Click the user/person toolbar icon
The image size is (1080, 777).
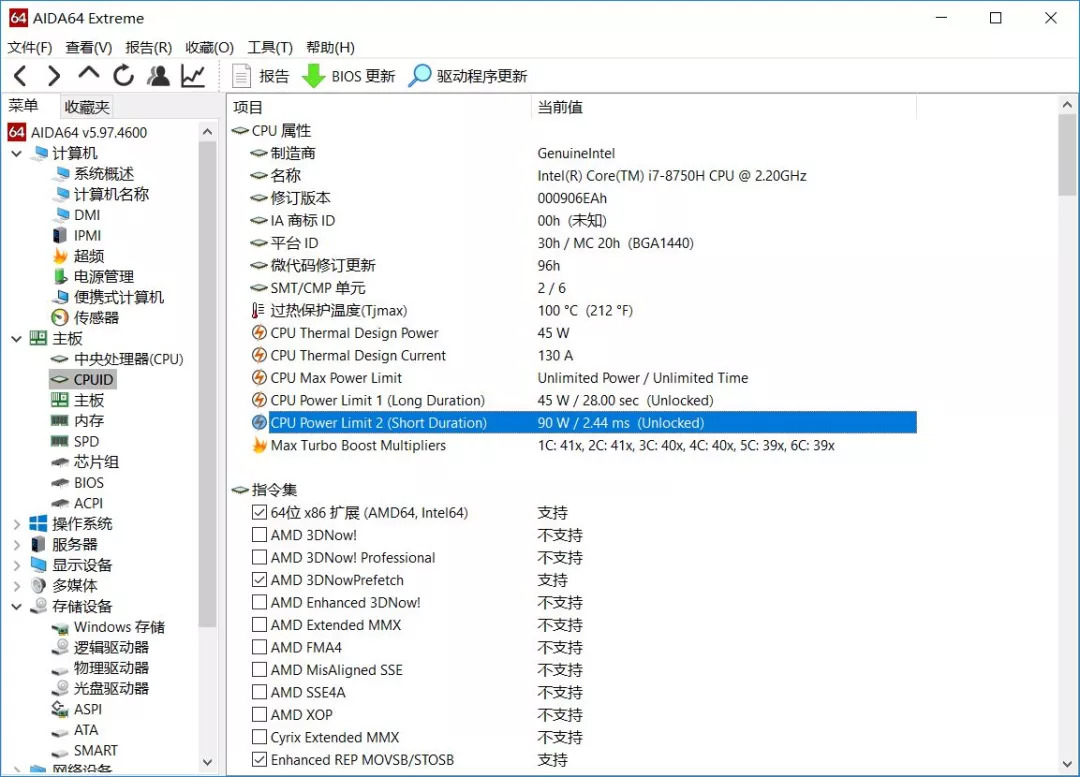(x=157, y=75)
